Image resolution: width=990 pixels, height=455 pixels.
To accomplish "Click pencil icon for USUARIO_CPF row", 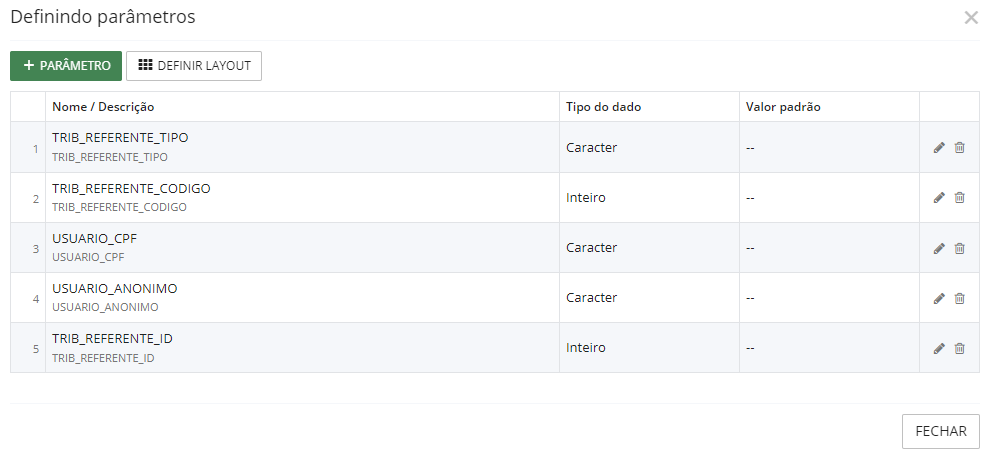I will click(x=939, y=248).
